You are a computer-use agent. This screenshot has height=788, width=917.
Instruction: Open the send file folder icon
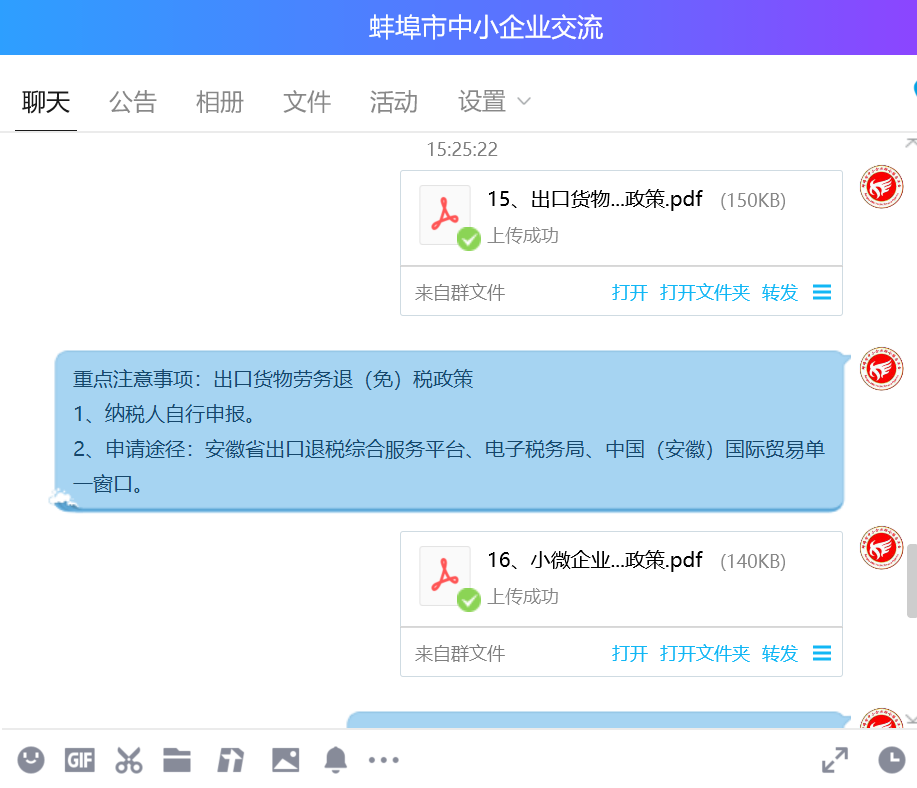177,760
